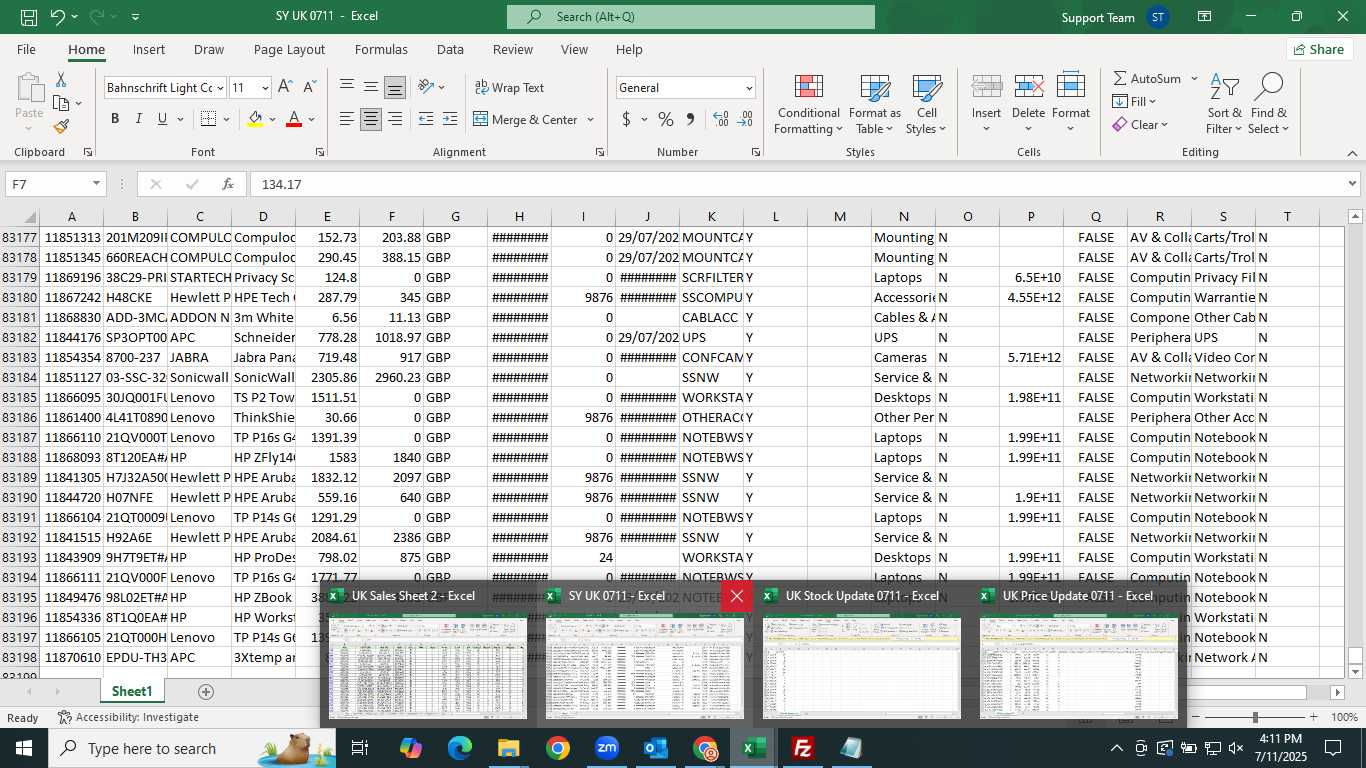
Task: Click the horizontal scroll right arrow
Action: [x=1337, y=692]
